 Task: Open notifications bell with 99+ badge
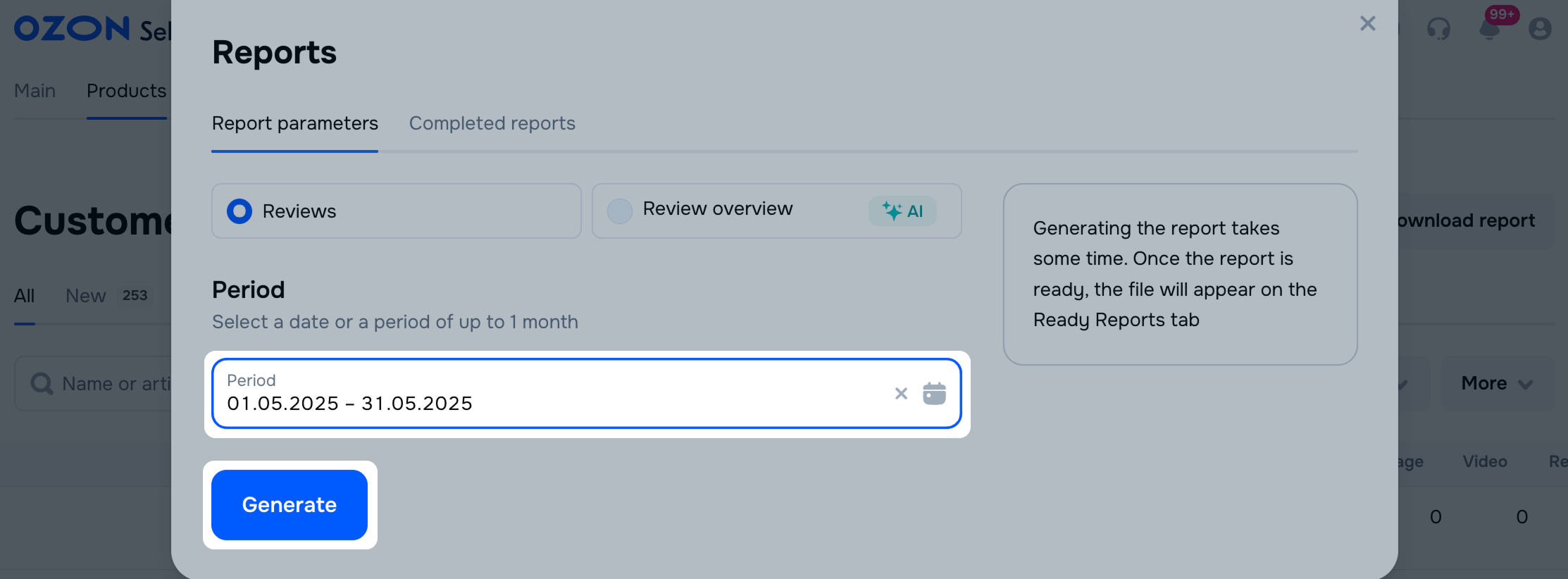pos(1489,29)
